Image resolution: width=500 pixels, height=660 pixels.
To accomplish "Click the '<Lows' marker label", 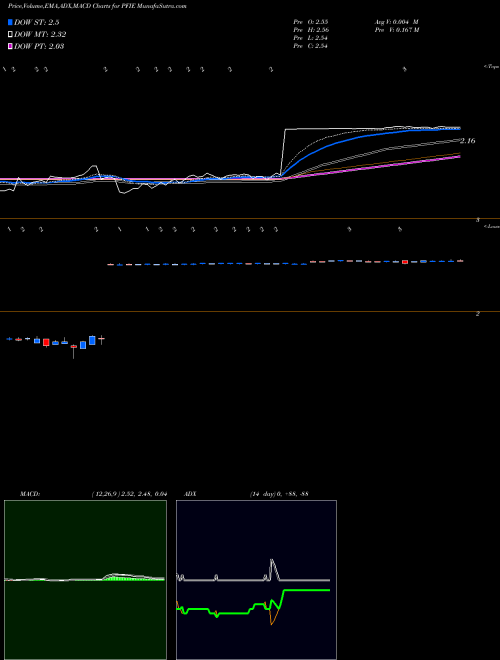I will [492, 226].
